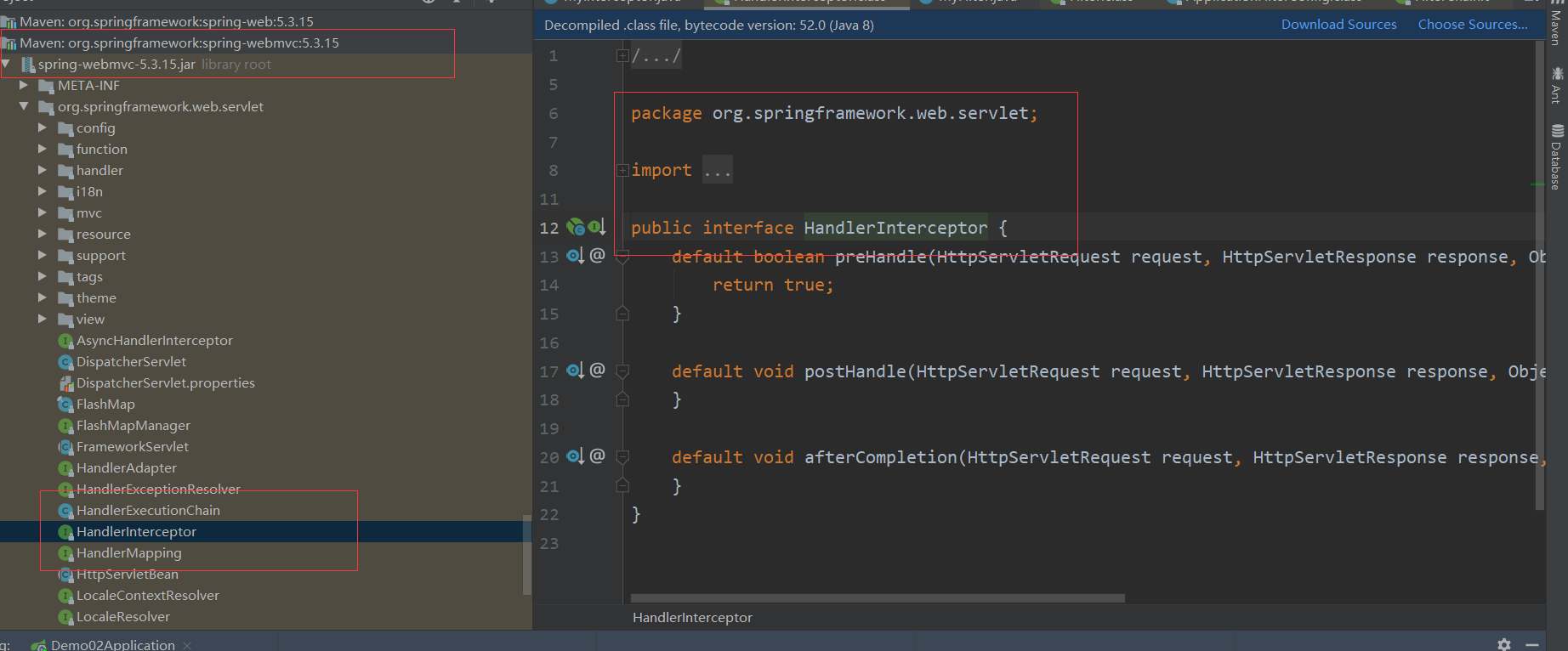The image size is (1568, 651).
Task: Click the implemented-method gutter icon on line 17
Action: coord(576,370)
